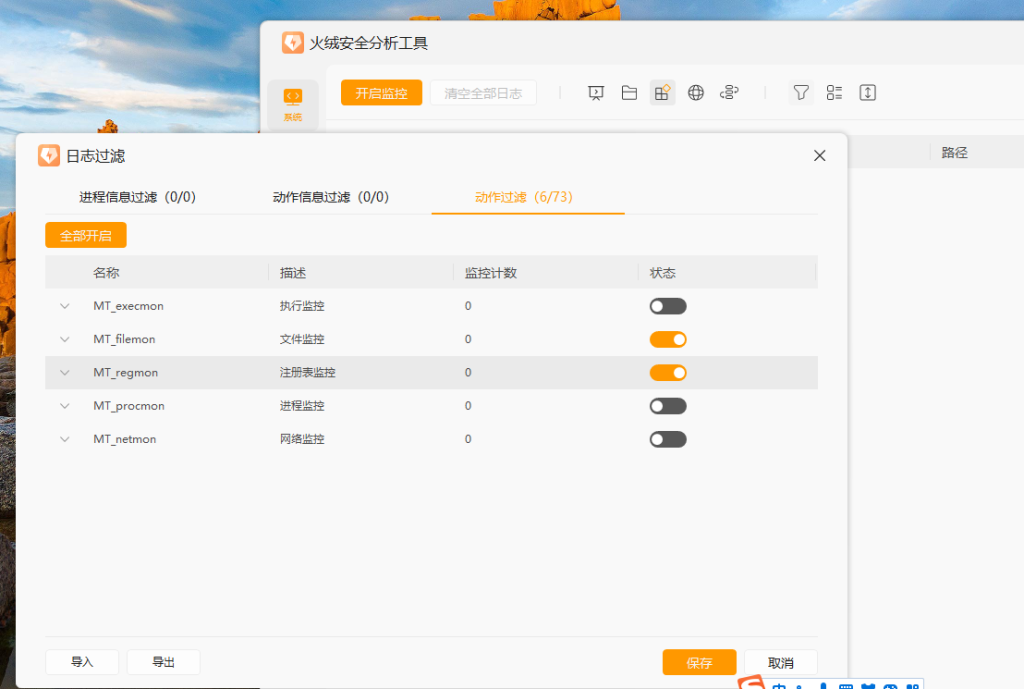Image resolution: width=1024 pixels, height=689 pixels.
Task: Click the Sogou input method logo
Action: pos(752,682)
